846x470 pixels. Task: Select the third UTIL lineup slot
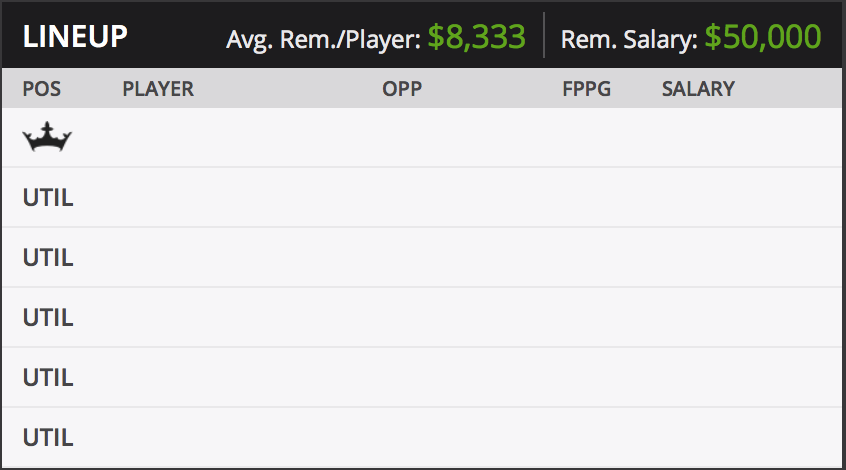(x=422, y=317)
